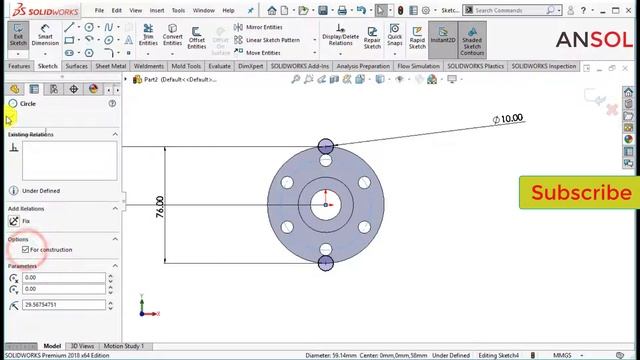Image resolution: width=640 pixels, height=360 pixels.
Task: Select the Ellipse sketch tool
Action: pyautogui.click(x=109, y=40)
